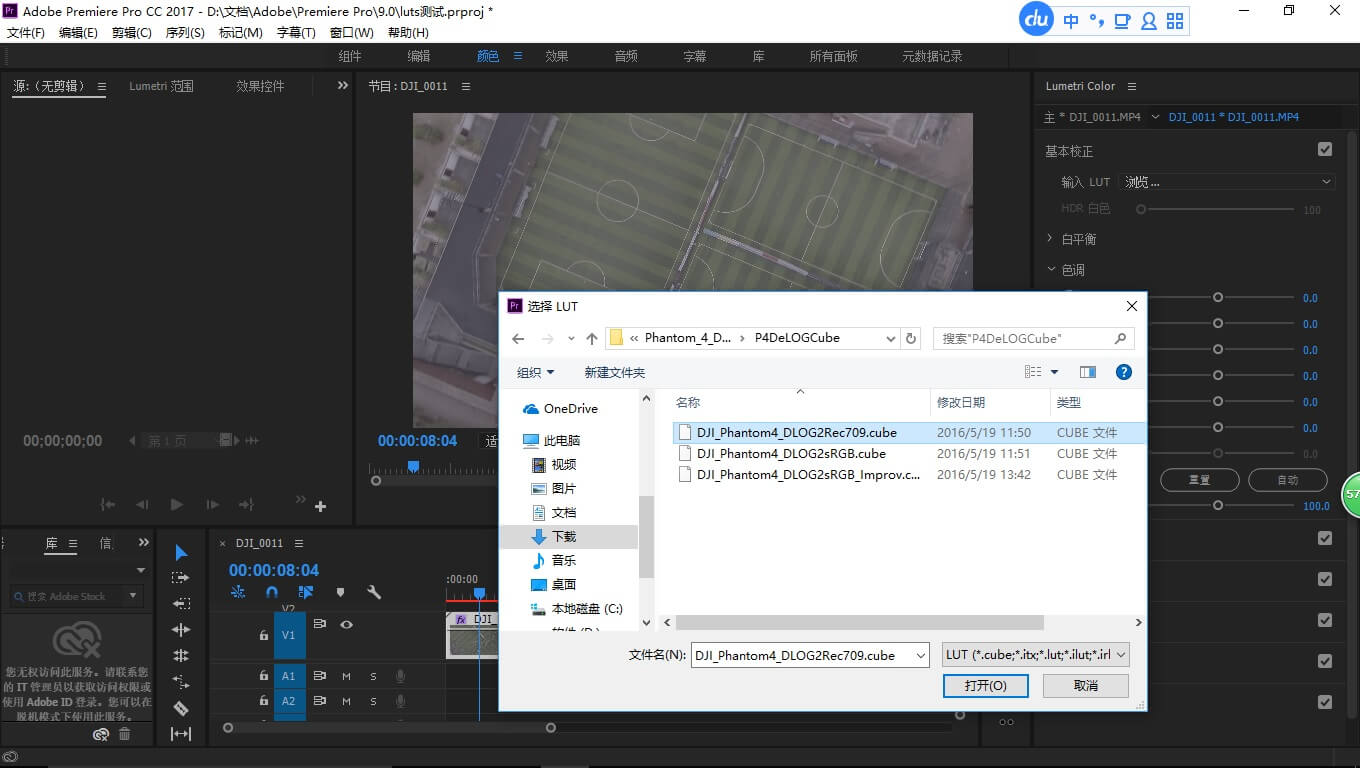
Task: Open the view options dropdown arrow
Action: [1054, 372]
